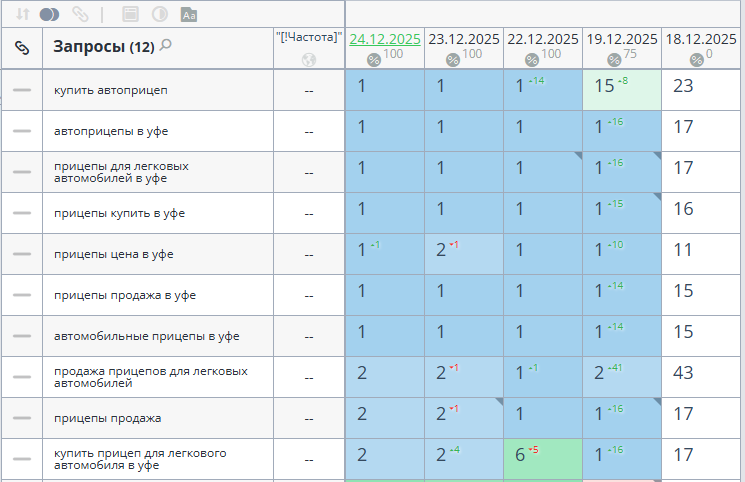Expand dash marker beside прицепы цена в уфе
This screenshot has width=745, height=482.
[22, 254]
